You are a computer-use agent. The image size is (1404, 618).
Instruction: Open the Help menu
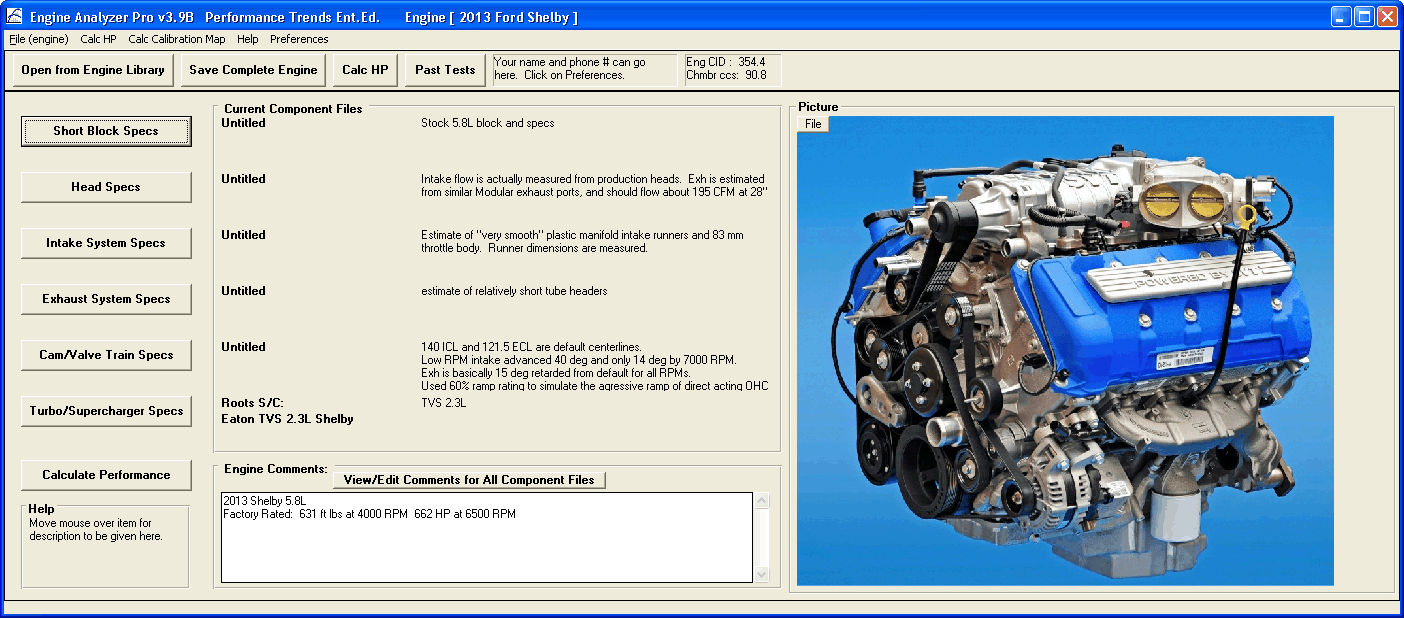247,39
